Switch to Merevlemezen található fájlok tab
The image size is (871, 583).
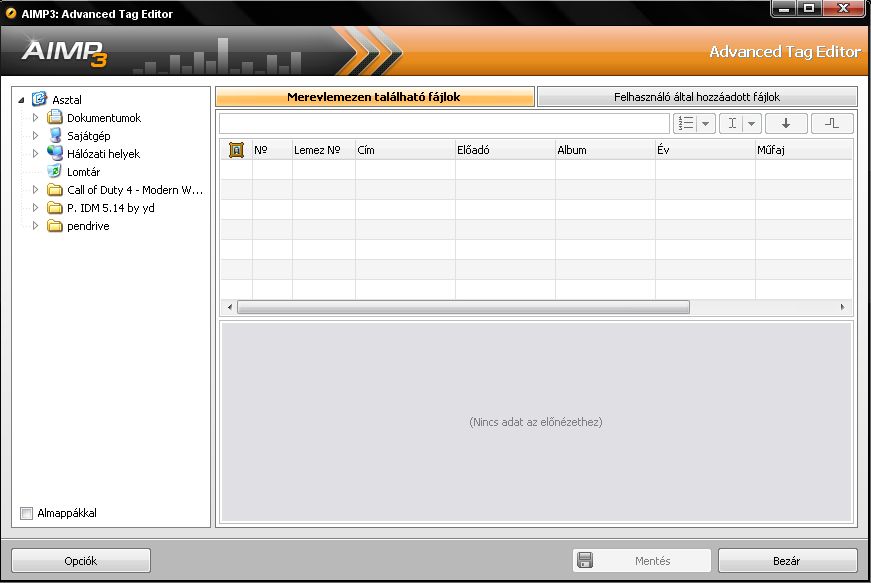(374, 97)
